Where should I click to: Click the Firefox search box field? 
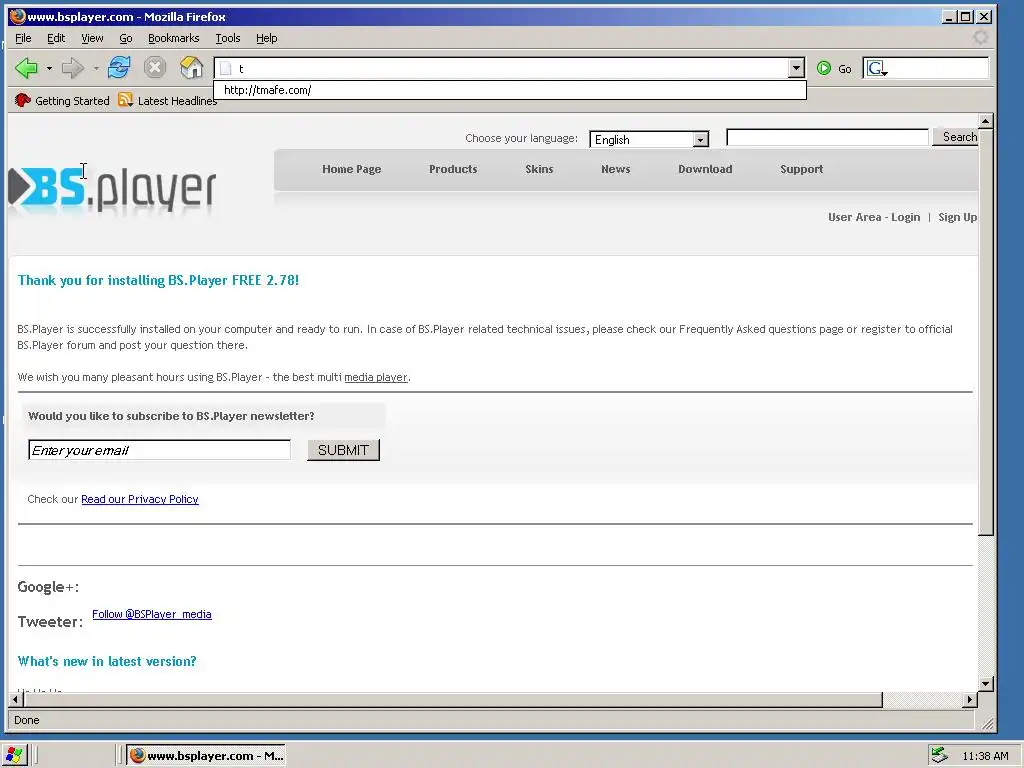pos(938,69)
